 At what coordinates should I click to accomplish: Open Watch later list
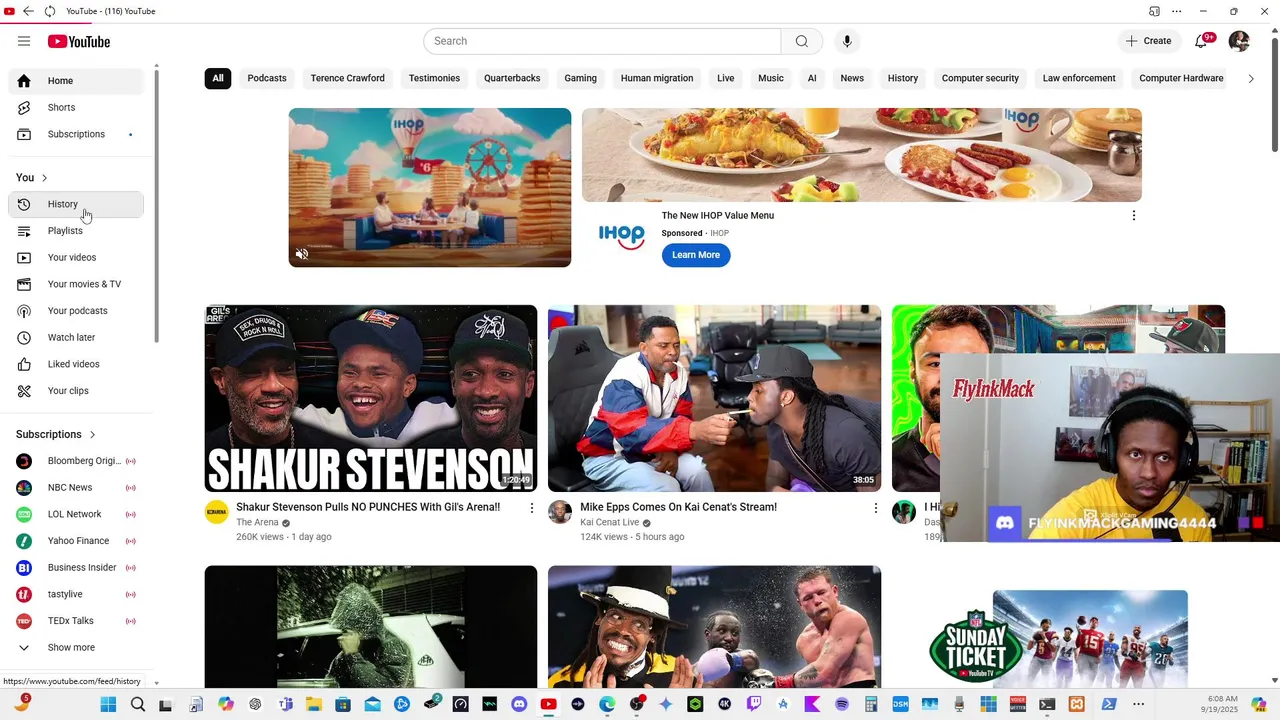point(76,337)
